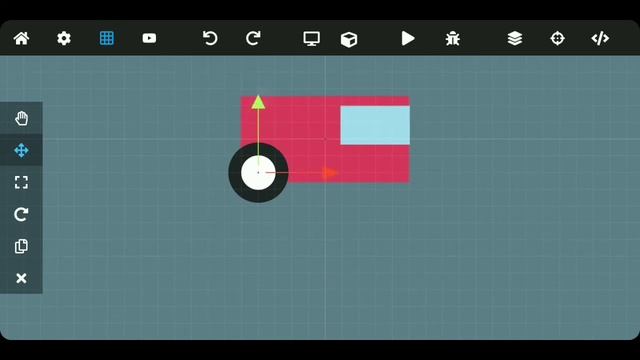Screen dimensions: 640x360
Task: Open the bug debug icon
Action: click(453, 39)
